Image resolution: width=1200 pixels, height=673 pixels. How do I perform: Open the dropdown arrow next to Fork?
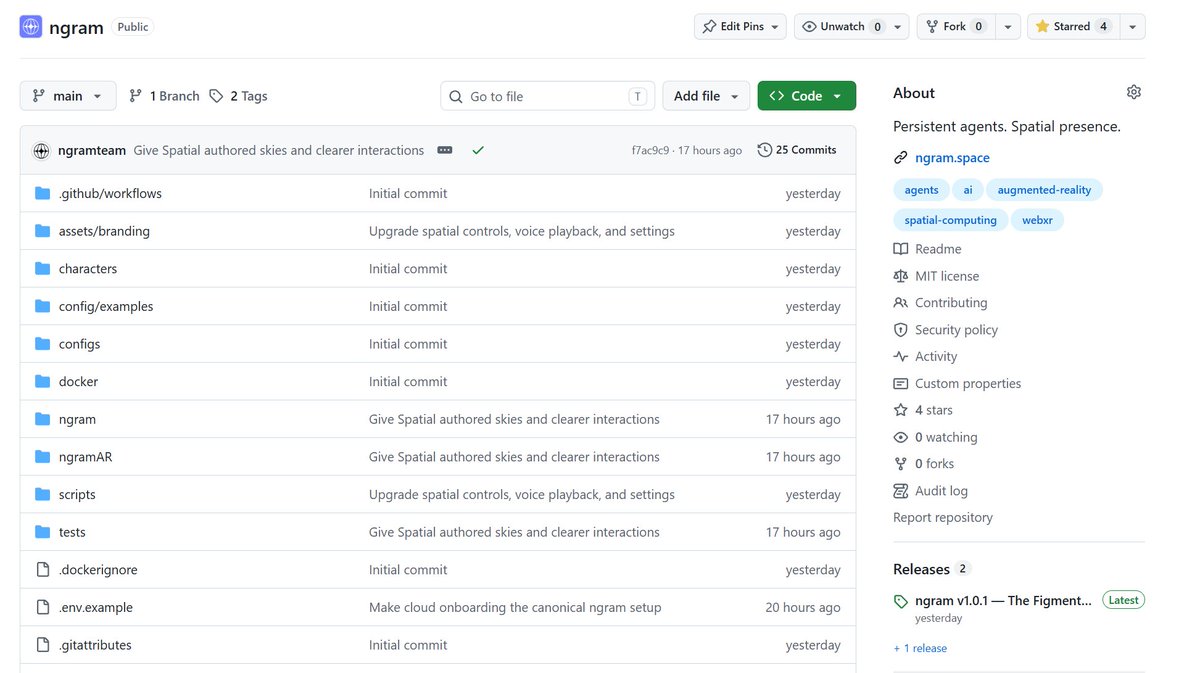pyautogui.click(x=1008, y=27)
